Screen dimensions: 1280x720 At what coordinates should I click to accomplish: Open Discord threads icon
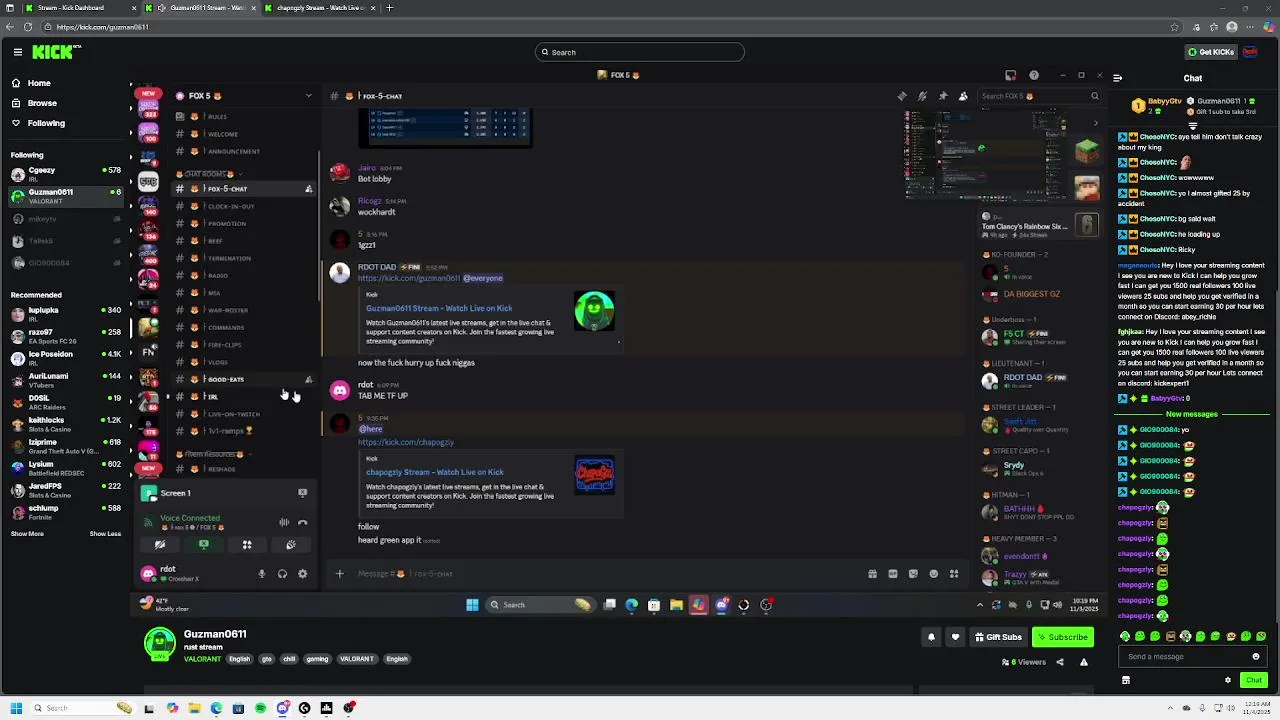(x=902, y=96)
